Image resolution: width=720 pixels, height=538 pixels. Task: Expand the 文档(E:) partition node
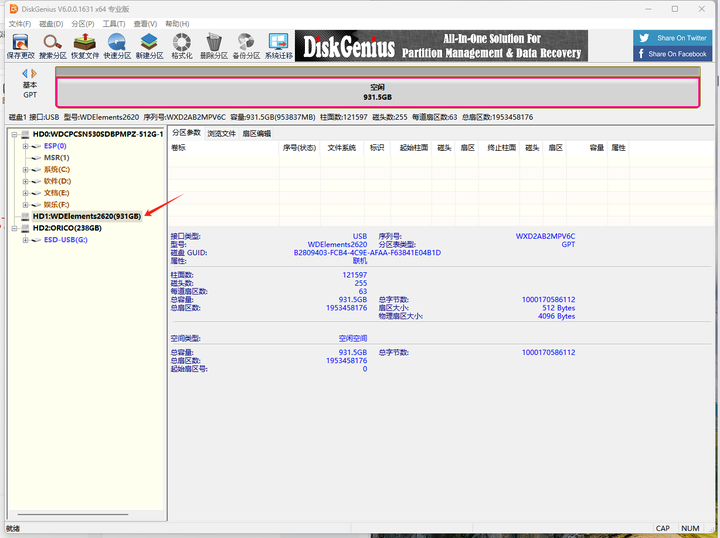click(25, 193)
